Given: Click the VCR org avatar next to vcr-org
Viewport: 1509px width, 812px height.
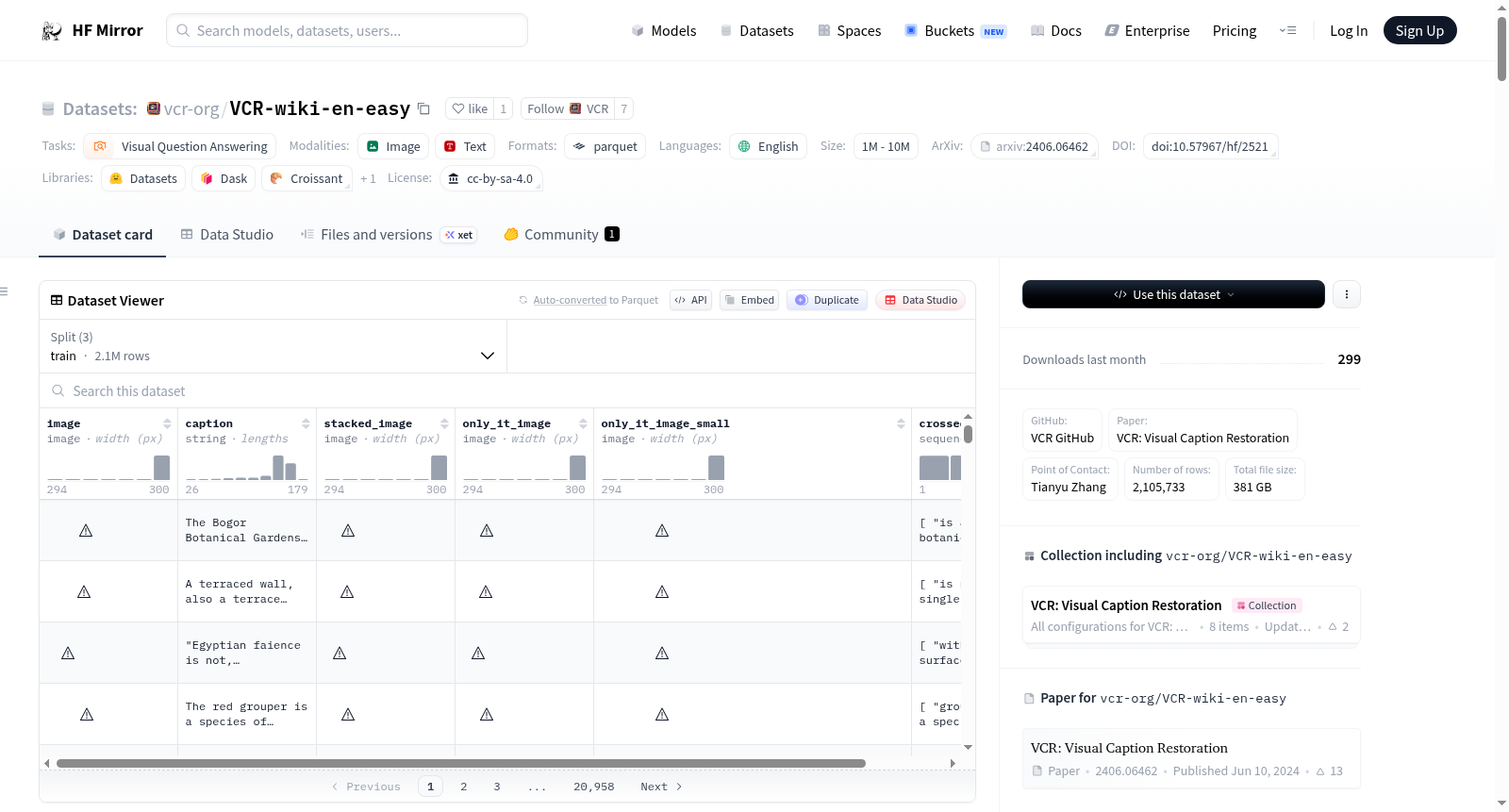Looking at the screenshot, I should pyautogui.click(x=154, y=108).
